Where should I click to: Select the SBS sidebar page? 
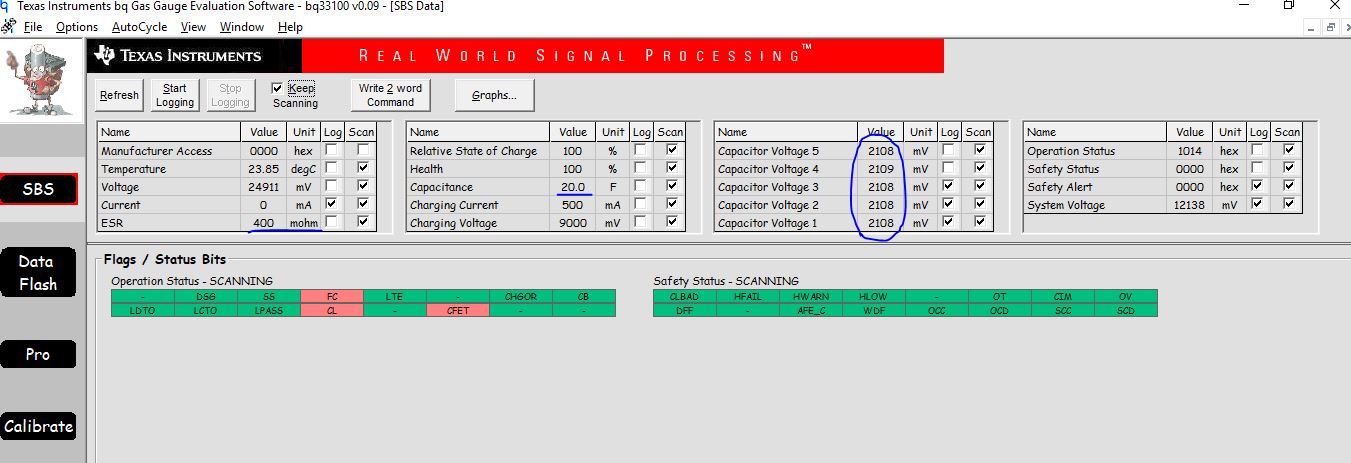pyautogui.click(x=38, y=189)
